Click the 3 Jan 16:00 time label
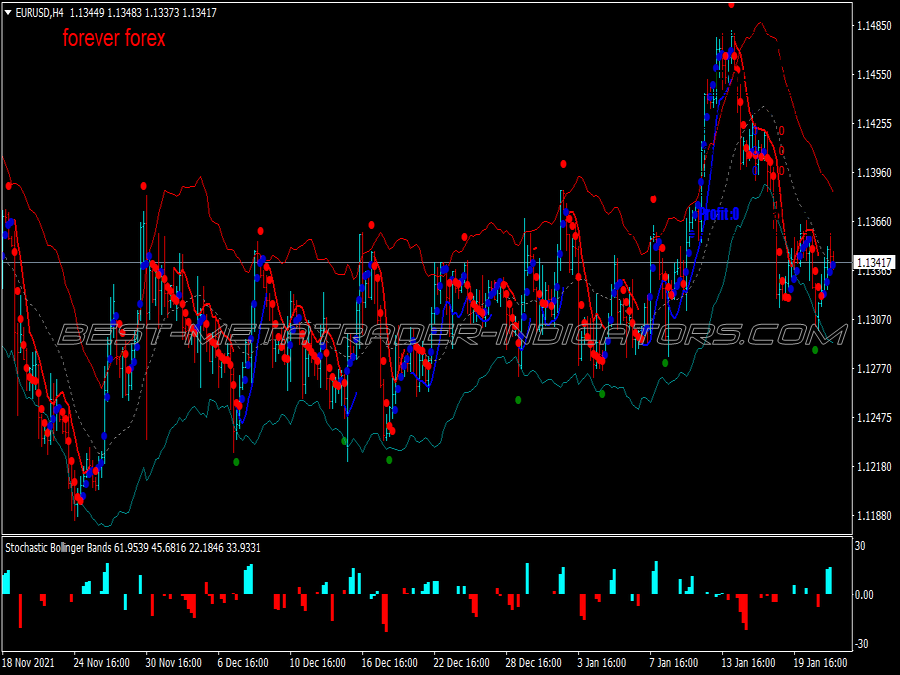900x675 pixels. point(602,662)
